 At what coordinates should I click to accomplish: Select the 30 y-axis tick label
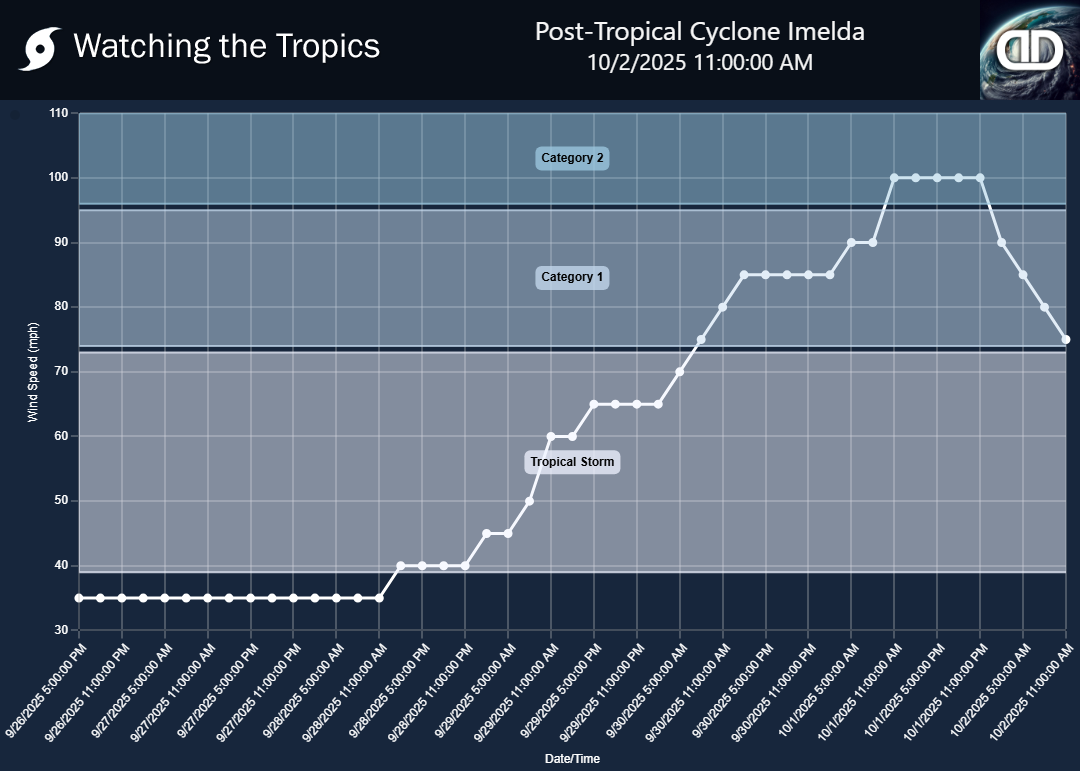pos(62,630)
